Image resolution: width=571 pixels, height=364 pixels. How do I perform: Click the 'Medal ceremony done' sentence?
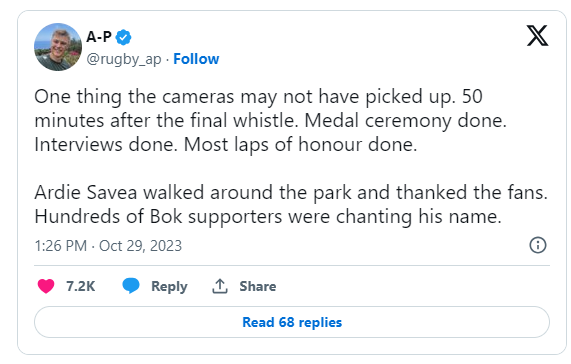pyautogui.click(x=405, y=121)
